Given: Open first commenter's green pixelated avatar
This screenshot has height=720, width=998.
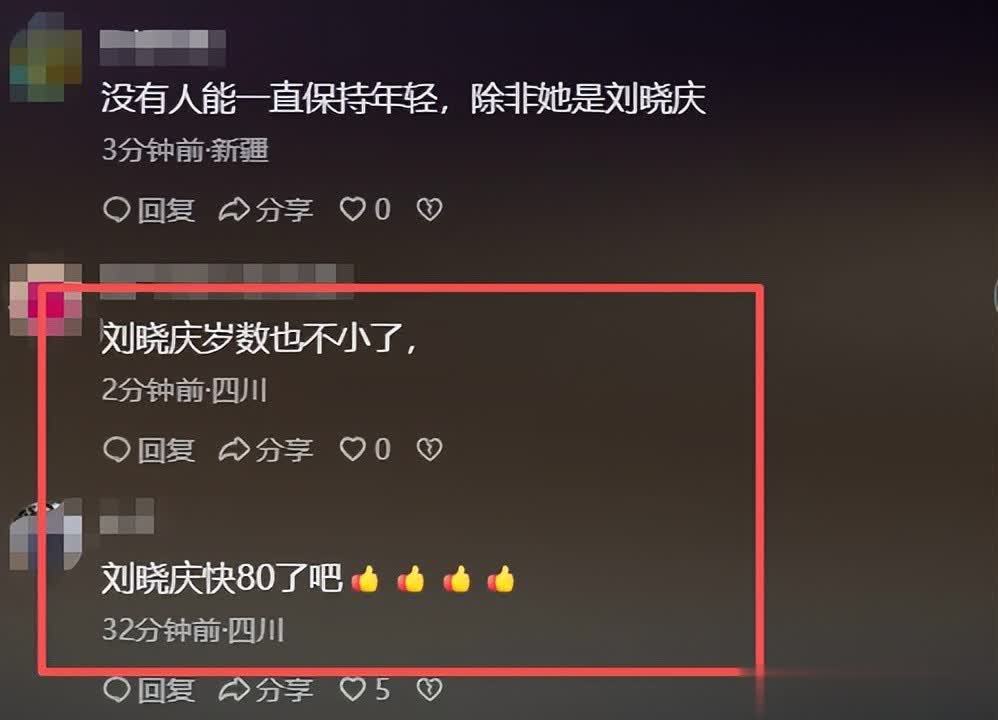Looking at the screenshot, I should click(46, 58).
